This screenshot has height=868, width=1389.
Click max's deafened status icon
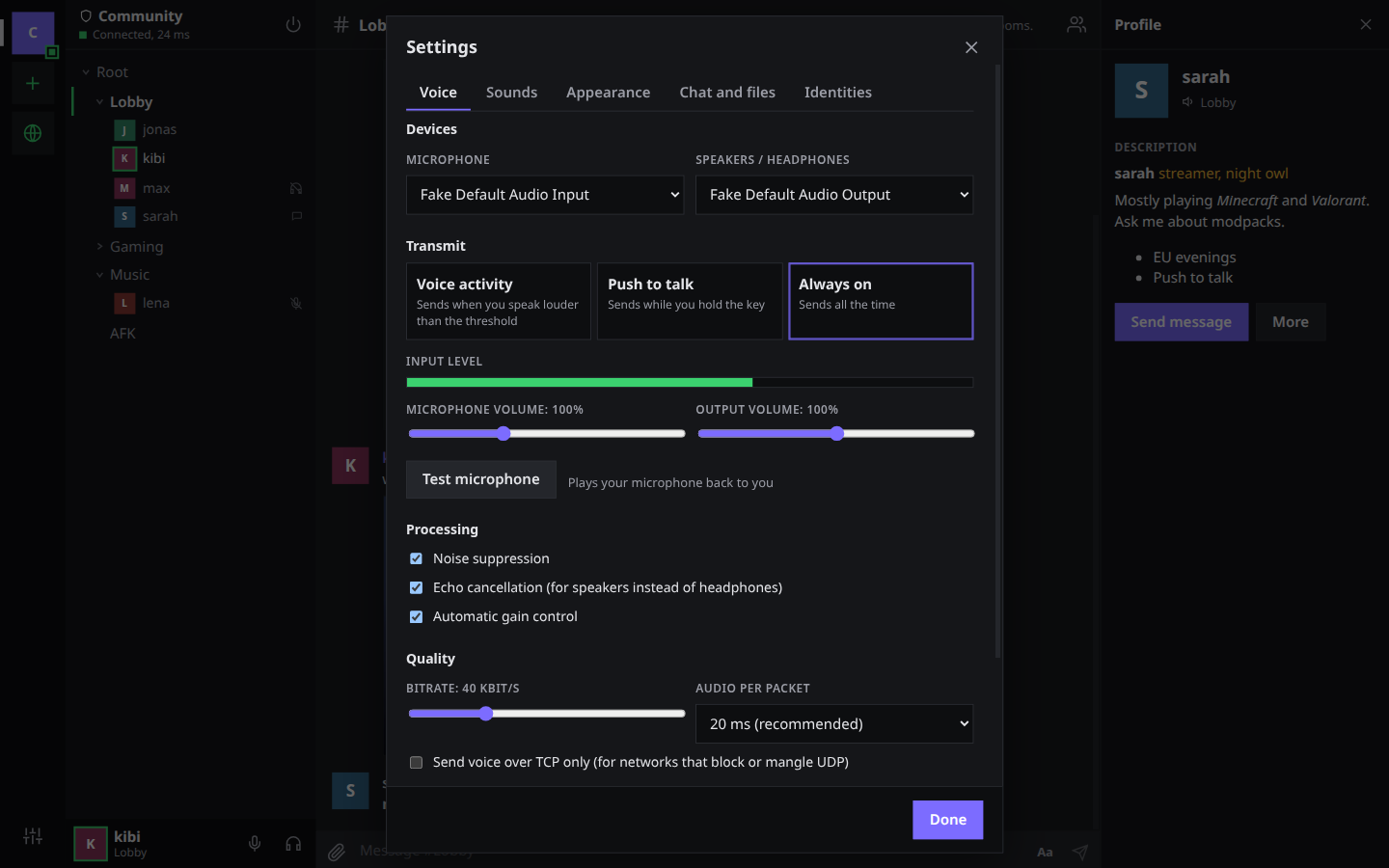[x=296, y=189]
